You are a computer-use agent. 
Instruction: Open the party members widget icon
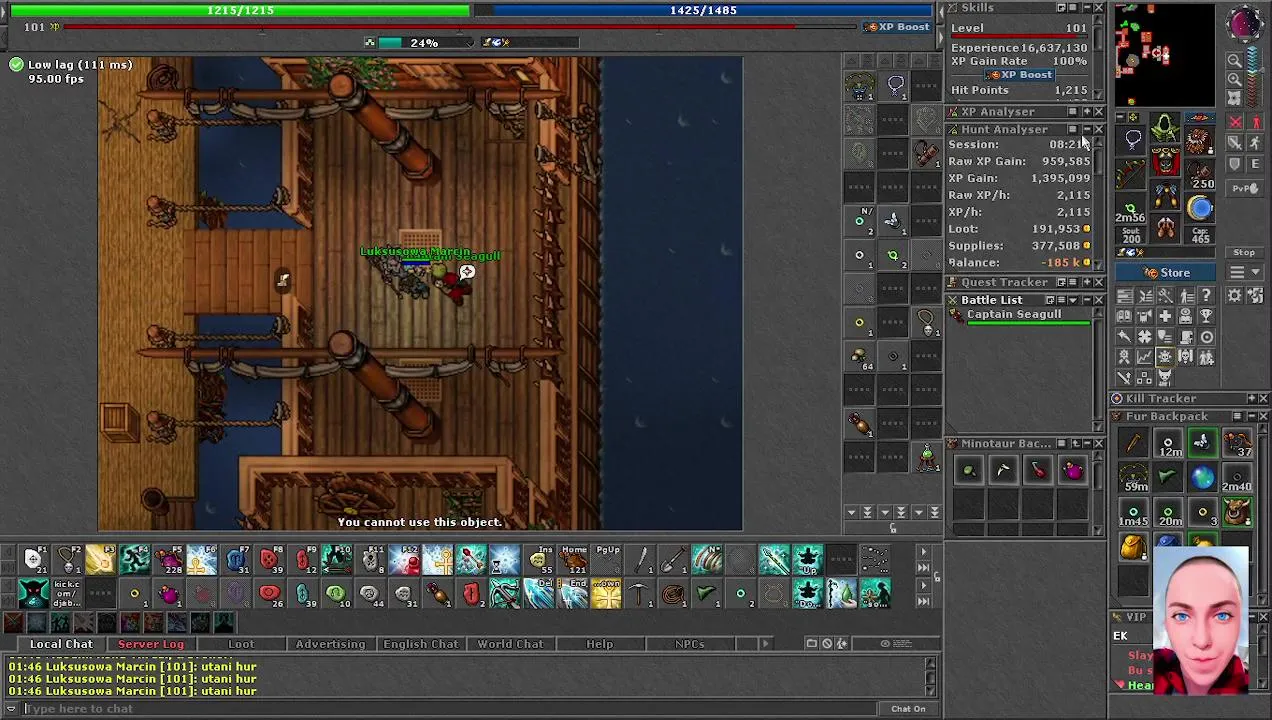click(x=1206, y=357)
